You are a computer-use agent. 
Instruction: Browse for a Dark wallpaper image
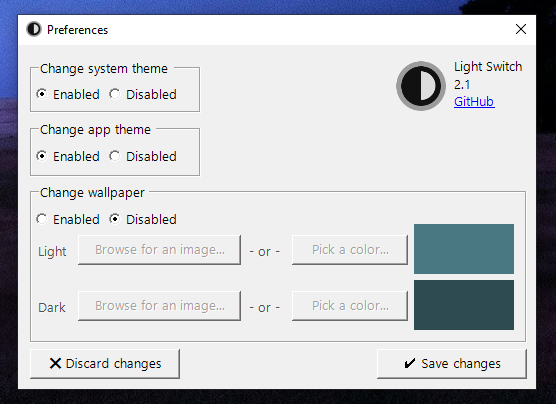point(159,306)
